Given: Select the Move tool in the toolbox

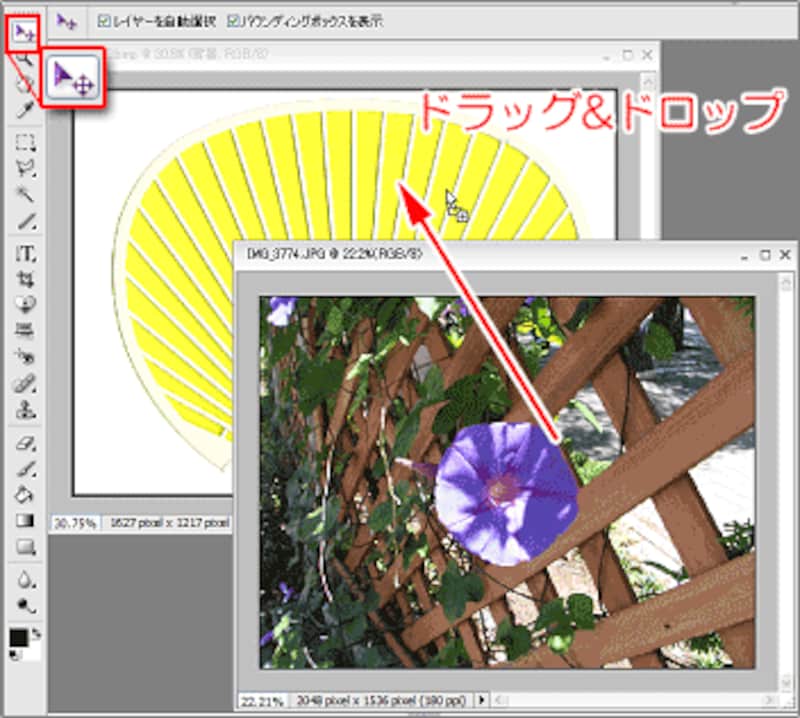Looking at the screenshot, I should coord(22,35).
